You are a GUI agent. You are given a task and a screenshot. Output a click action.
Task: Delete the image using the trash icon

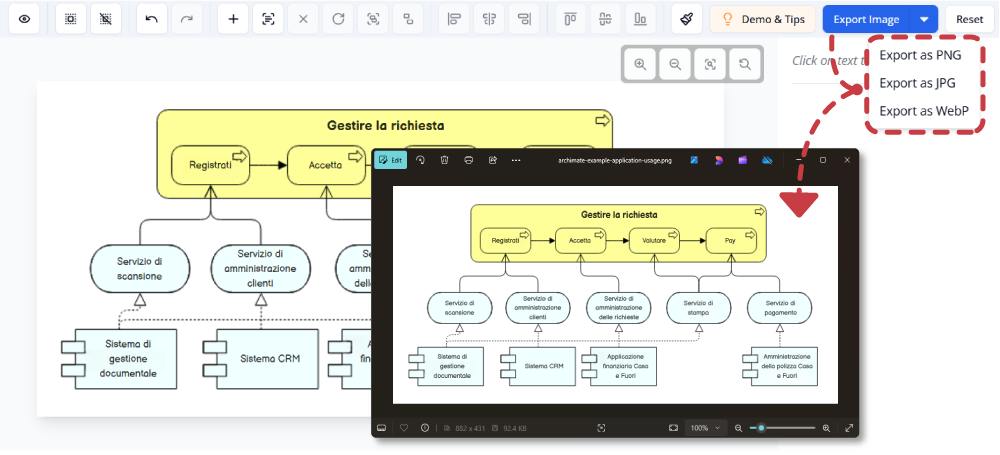pyautogui.click(x=444, y=160)
